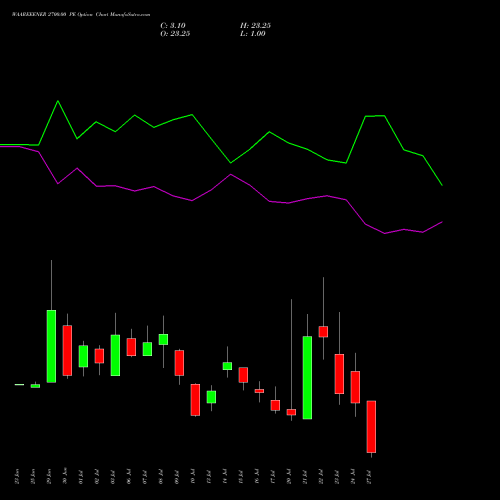Click the red candle above 27 Jul
Screen dimensions: 500x500
[371, 427]
